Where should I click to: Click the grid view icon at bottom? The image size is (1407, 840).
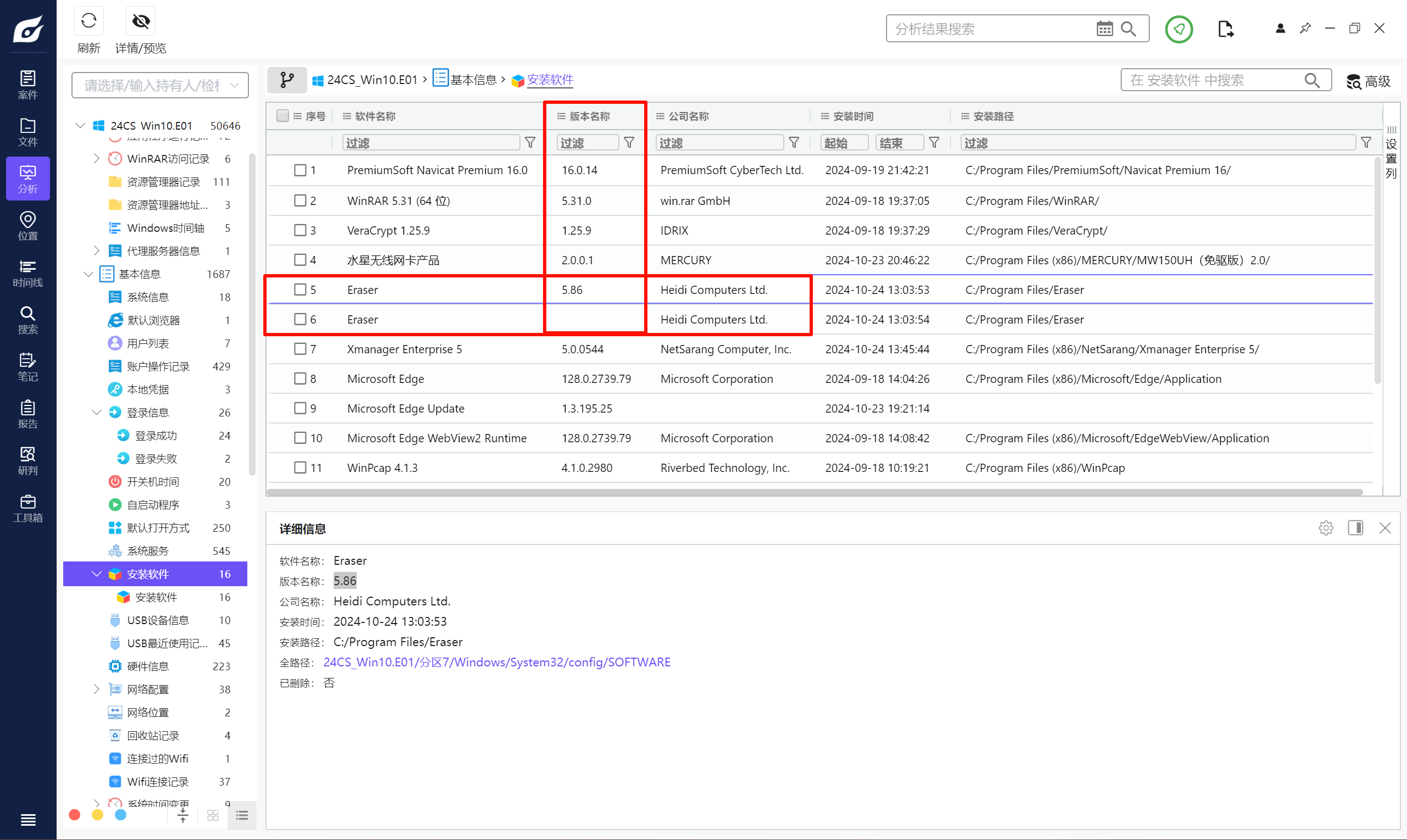[x=213, y=815]
